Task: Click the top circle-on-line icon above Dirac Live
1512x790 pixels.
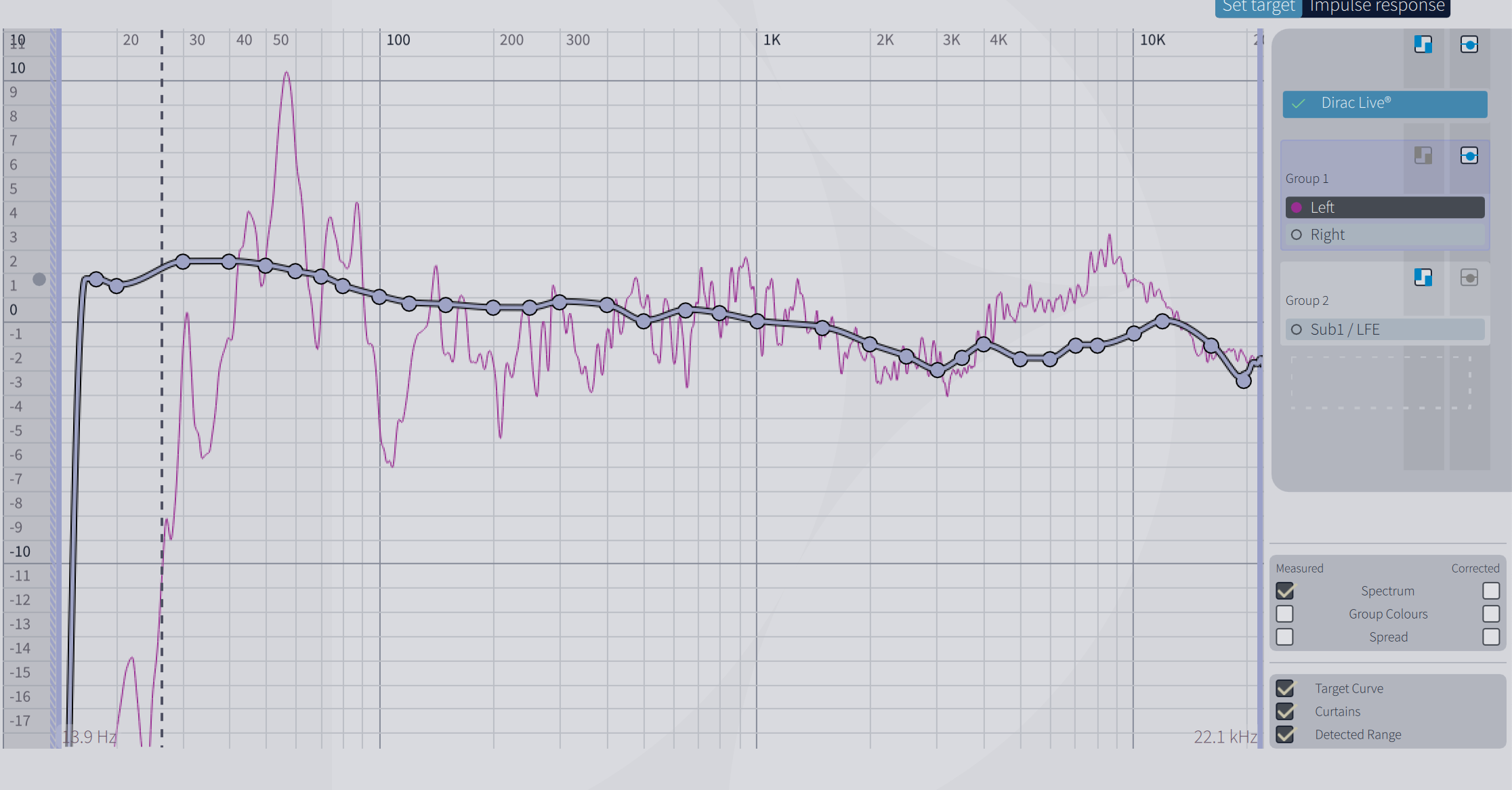Action: [x=1469, y=45]
